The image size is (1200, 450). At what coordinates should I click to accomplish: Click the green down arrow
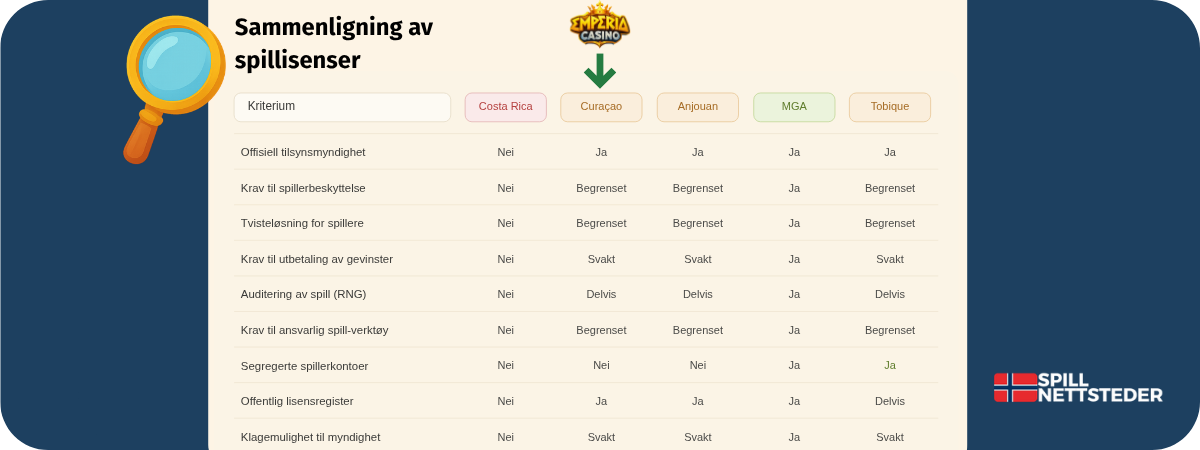tap(600, 71)
